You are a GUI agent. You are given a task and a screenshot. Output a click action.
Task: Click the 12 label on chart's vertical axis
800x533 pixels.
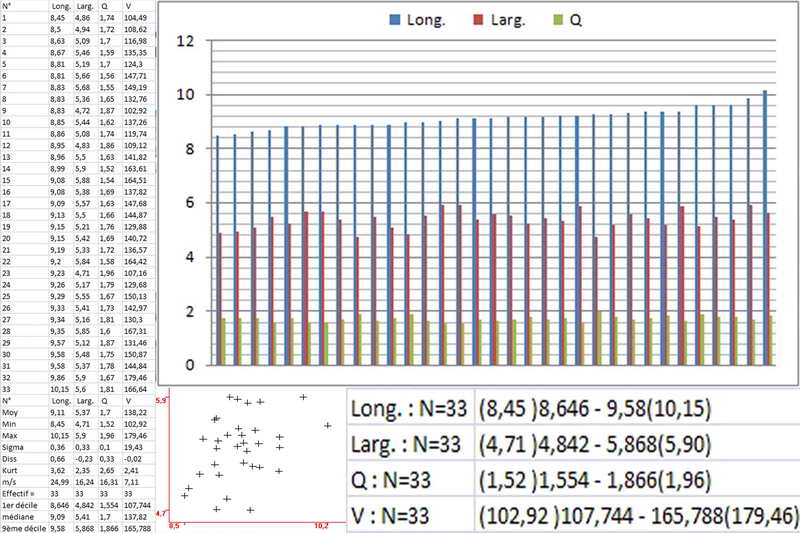click(184, 42)
